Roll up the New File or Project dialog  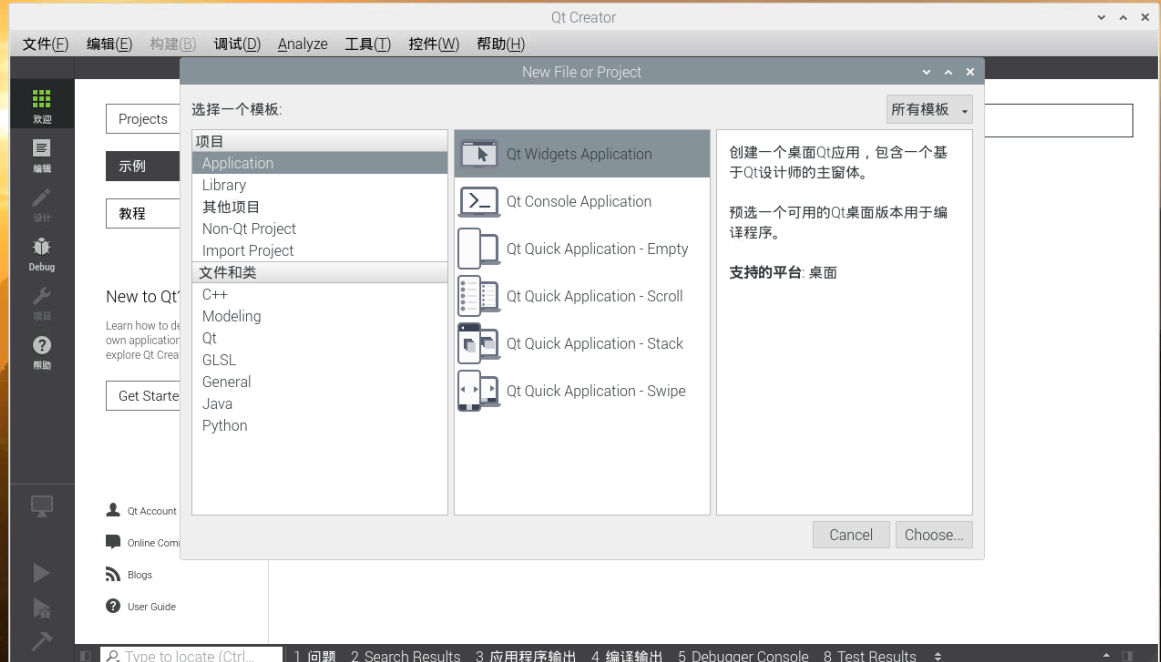pyautogui.click(x=926, y=72)
